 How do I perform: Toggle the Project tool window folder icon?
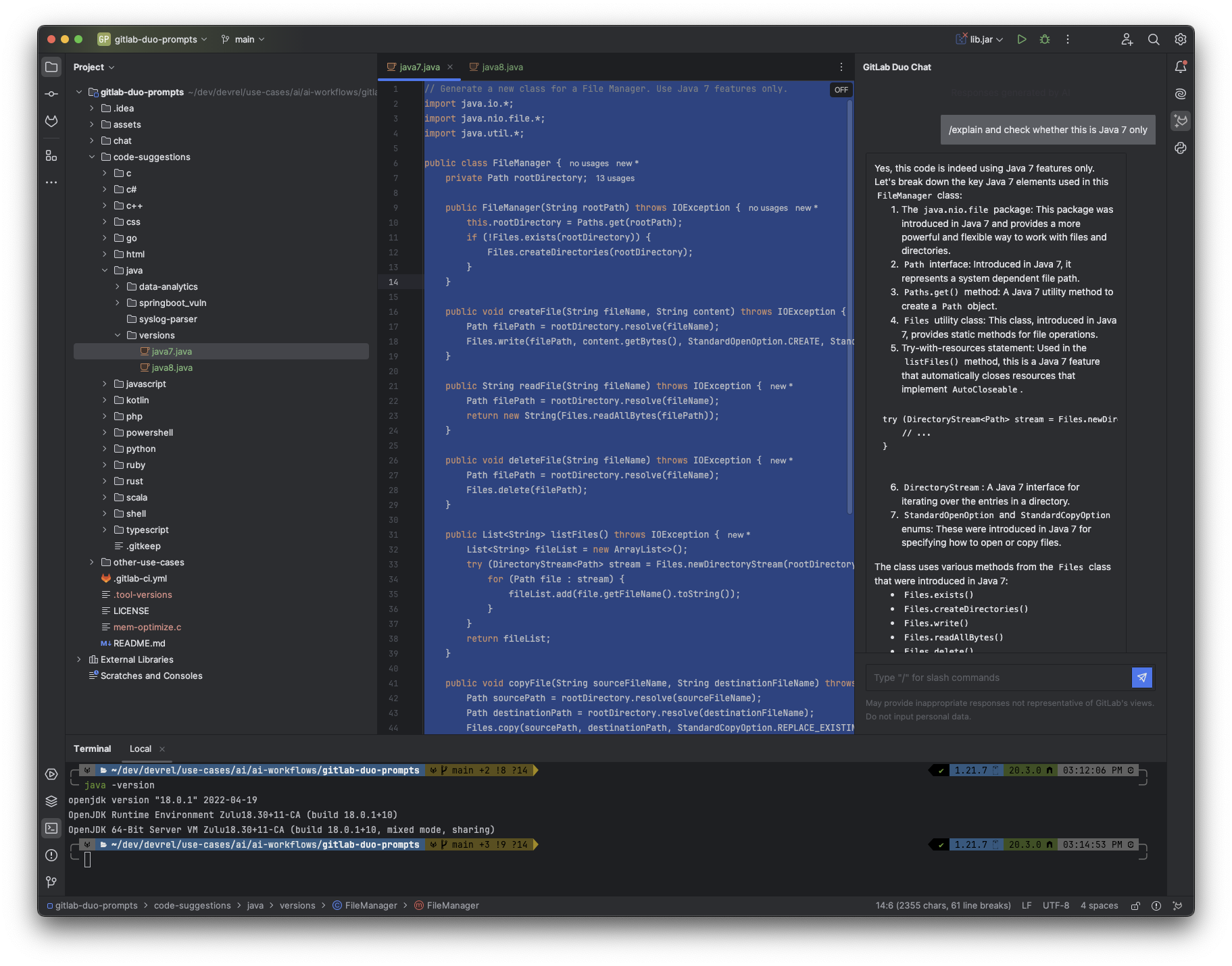tap(51, 67)
